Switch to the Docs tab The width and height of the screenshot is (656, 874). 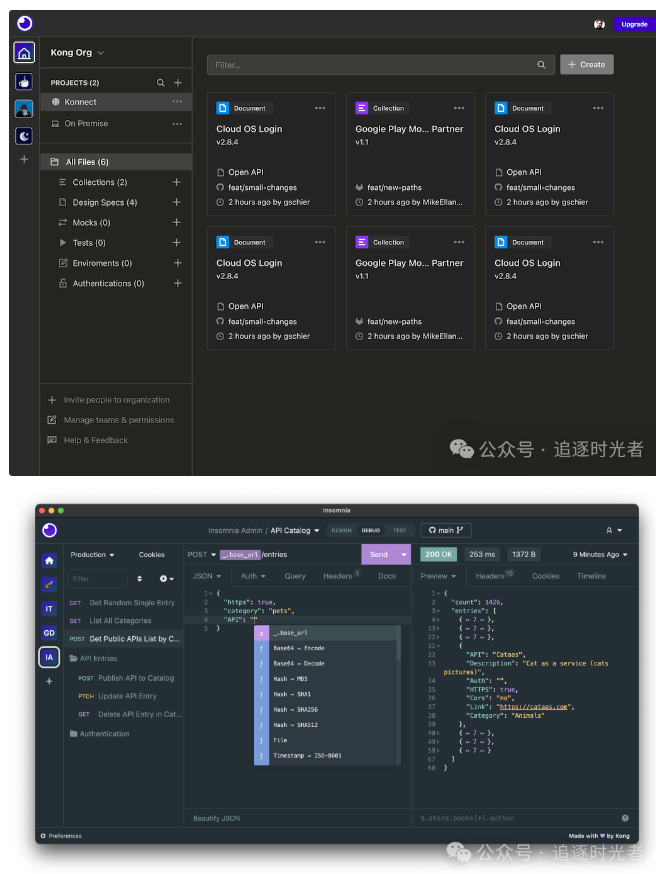387,576
